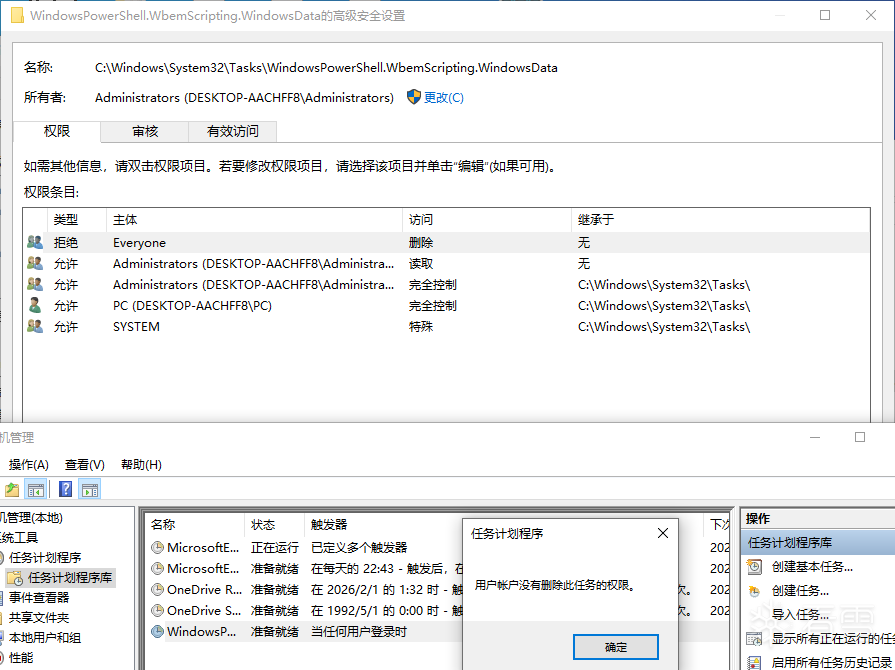Viewport: 895px width, 670px height.
Task: Click folder icon in security settings title bar
Action: 18,15
